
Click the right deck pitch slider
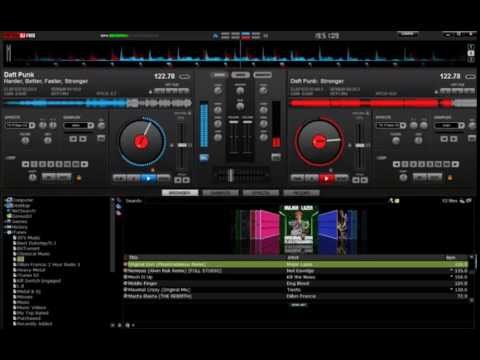coord(360,145)
